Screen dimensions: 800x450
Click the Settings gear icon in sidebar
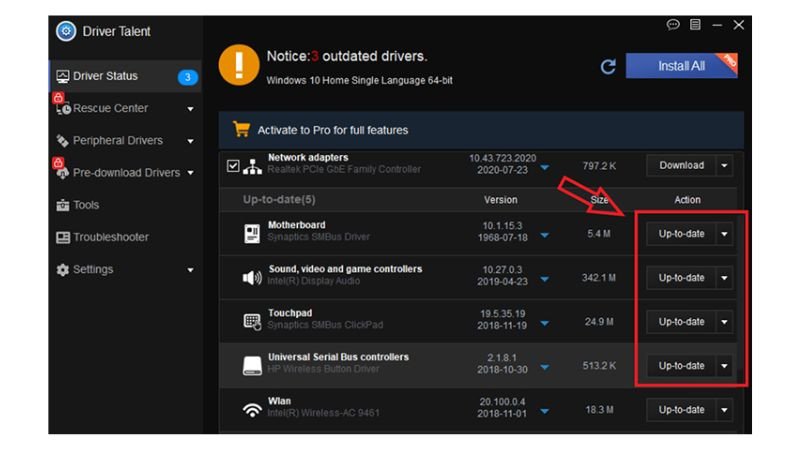(63, 269)
